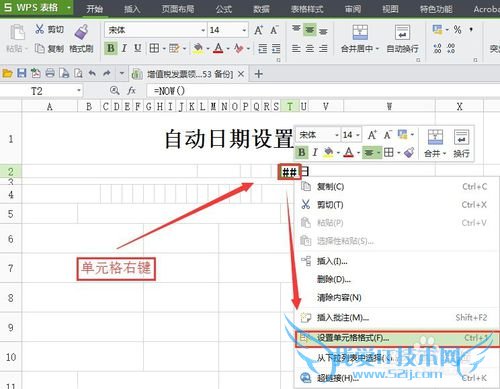Select row header 7
This screenshot has width=500, height=389.
11,268
